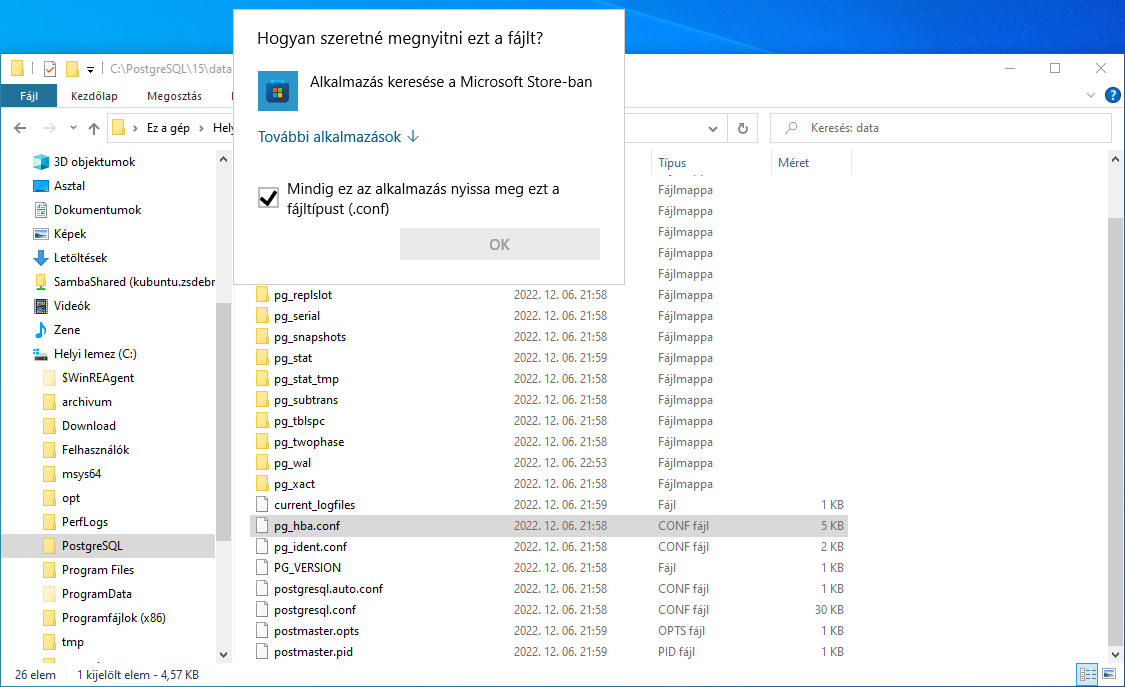Image resolution: width=1125 pixels, height=687 pixels.
Task: Select the PG_VERSION file icon
Action: [263, 568]
